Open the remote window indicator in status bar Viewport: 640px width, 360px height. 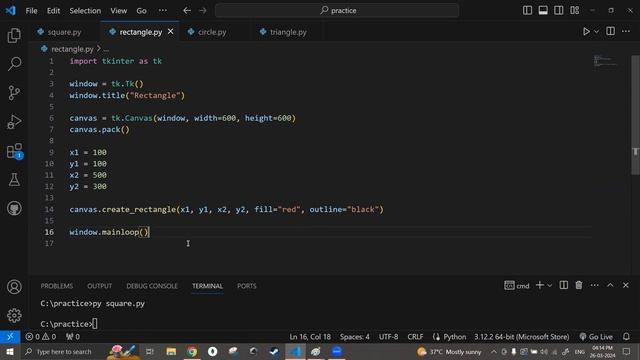10,337
